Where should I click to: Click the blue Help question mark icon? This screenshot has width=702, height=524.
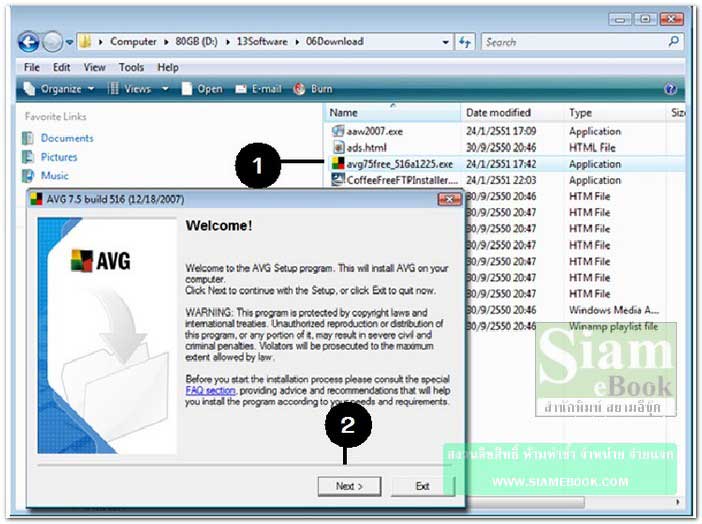click(x=670, y=89)
